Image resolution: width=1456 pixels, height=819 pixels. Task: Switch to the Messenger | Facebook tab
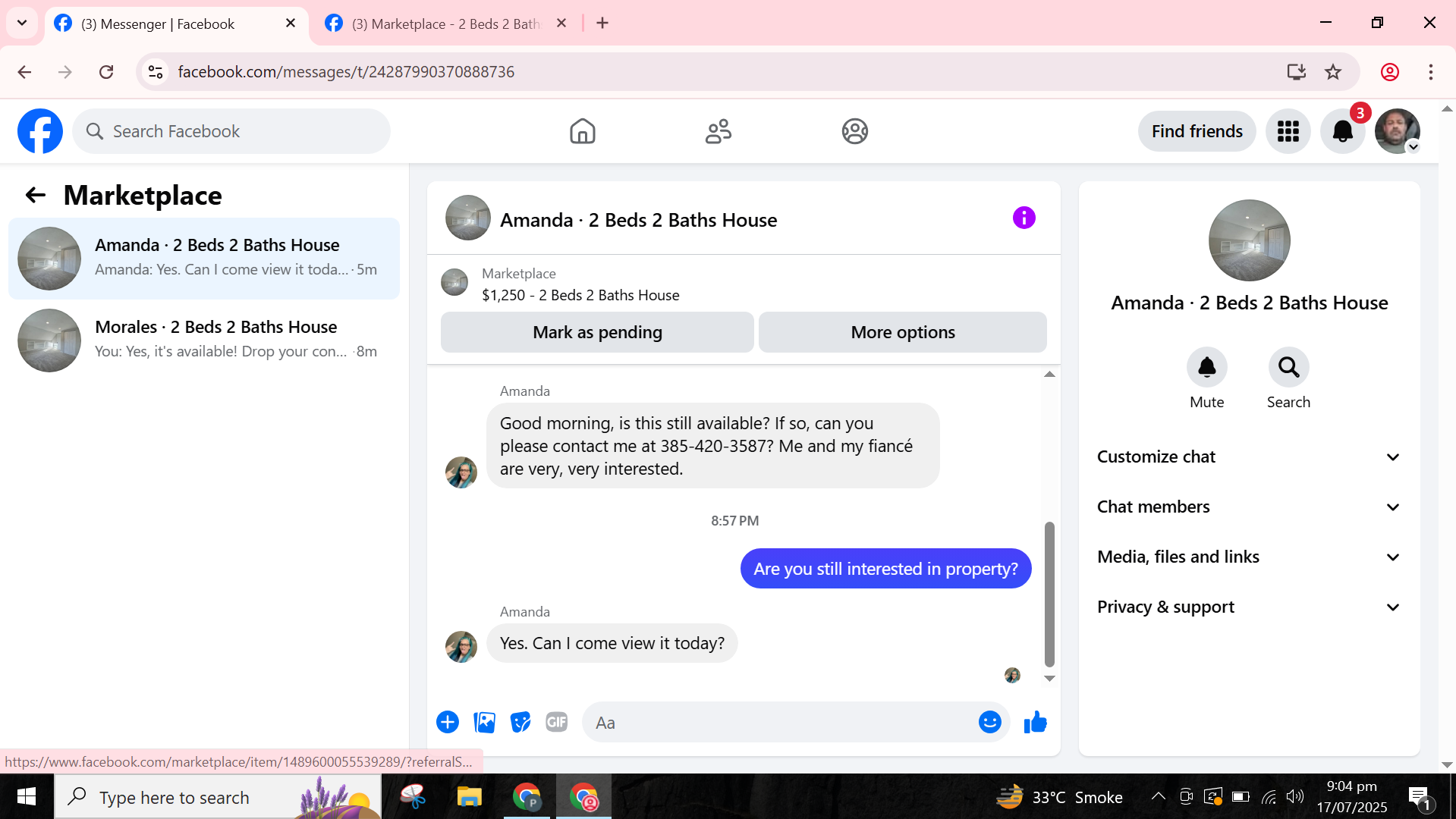pos(176,24)
